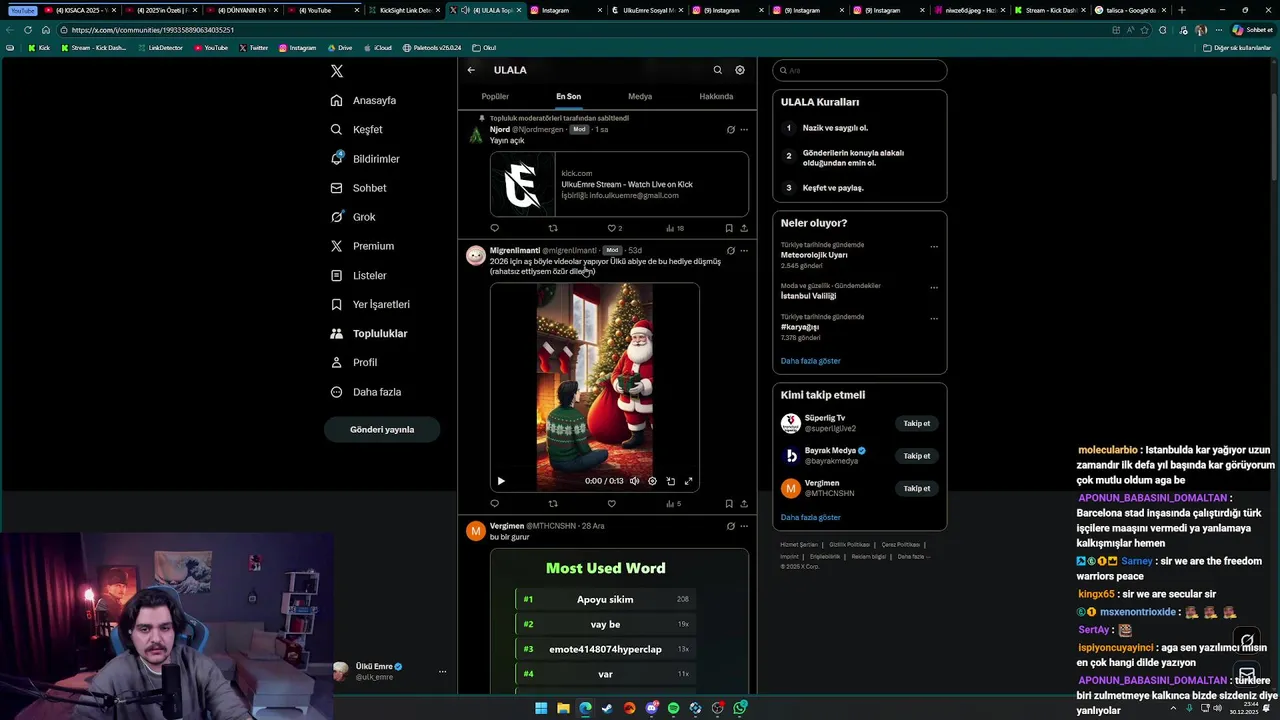This screenshot has width=1280, height=720.
Task: Open Keşfet search page
Action: [x=357, y=129]
